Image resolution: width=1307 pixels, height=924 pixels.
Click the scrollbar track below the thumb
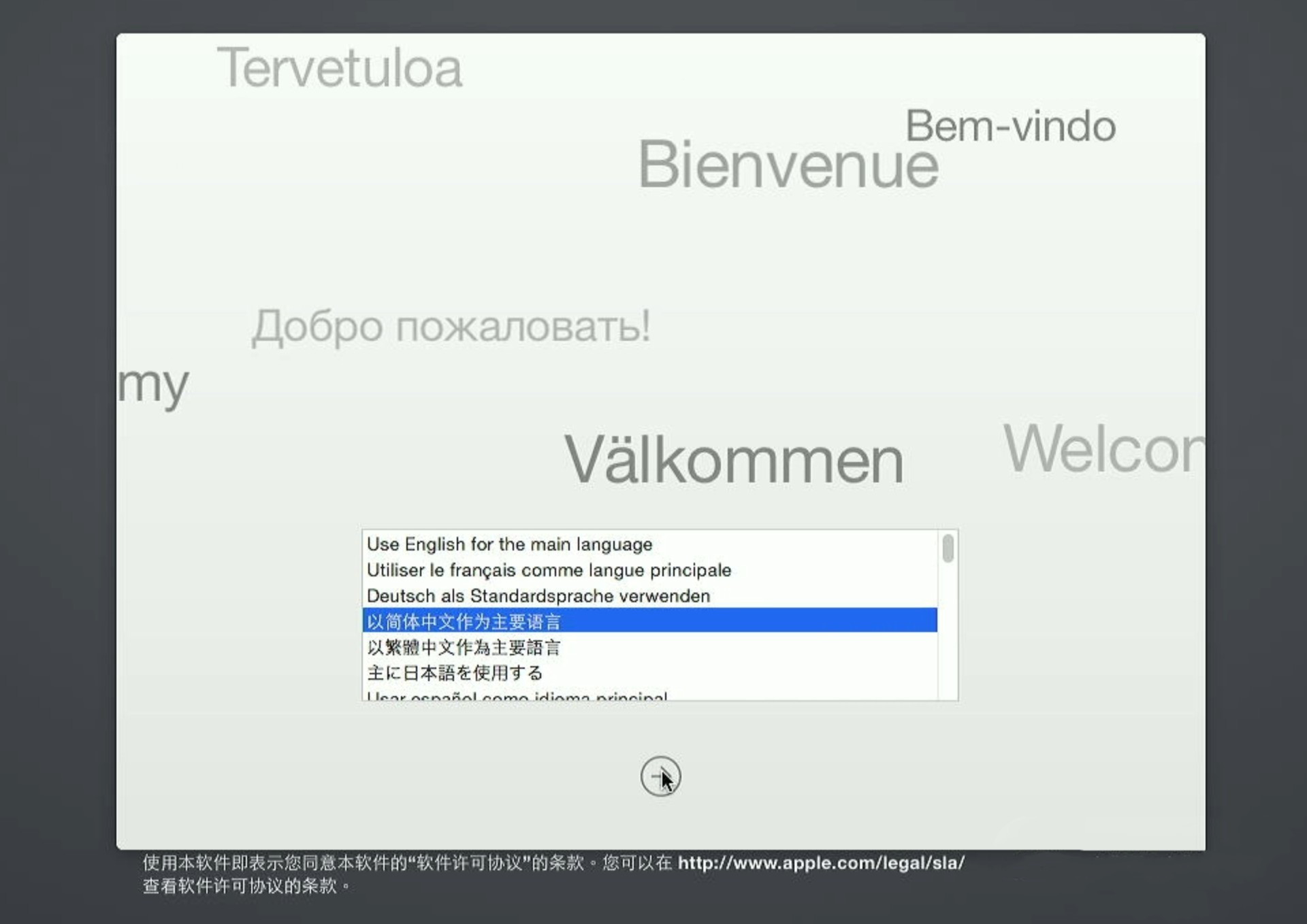pyautogui.click(x=948, y=633)
